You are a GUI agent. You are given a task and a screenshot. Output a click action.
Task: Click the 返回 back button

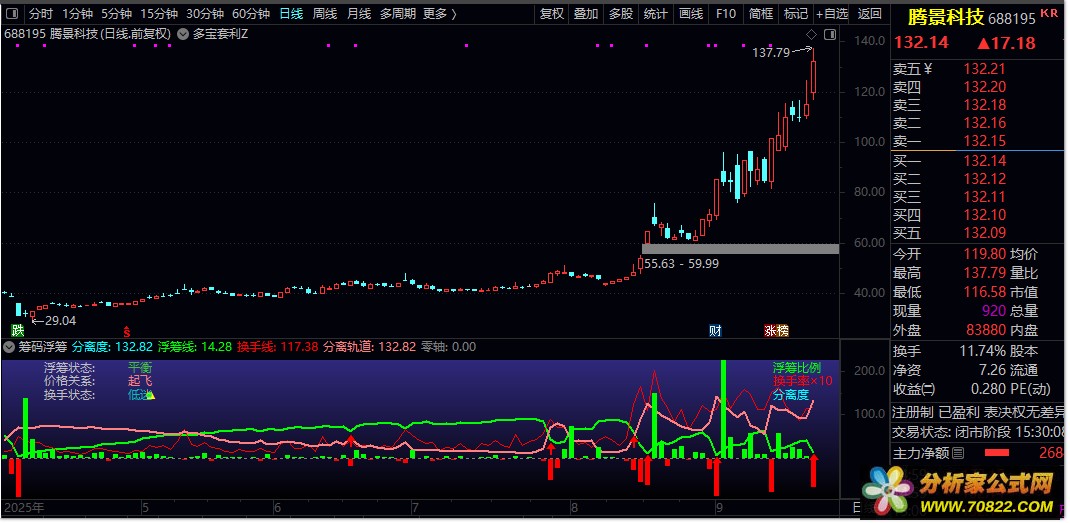coord(869,14)
